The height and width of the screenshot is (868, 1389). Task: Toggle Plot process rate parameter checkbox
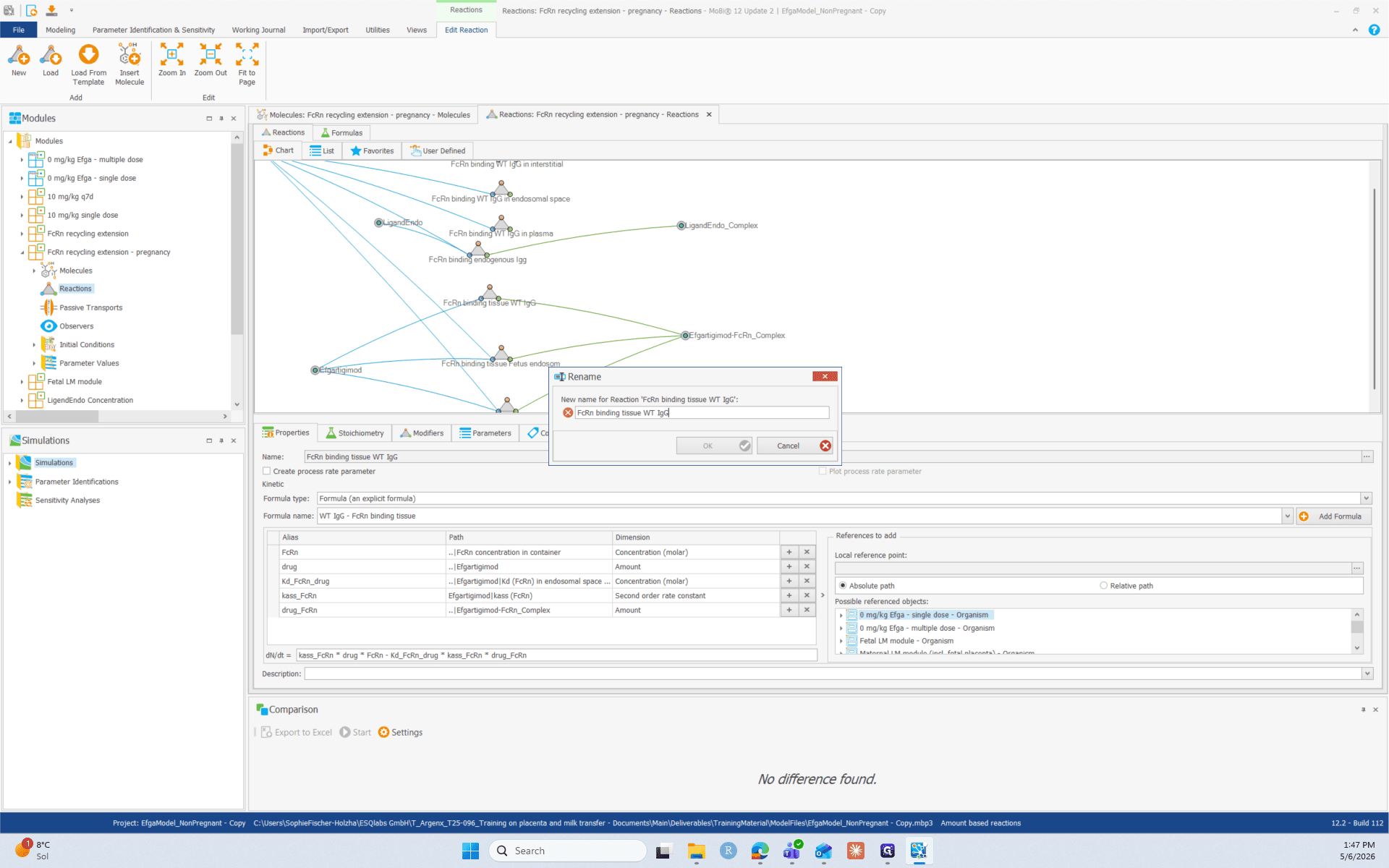pyautogui.click(x=823, y=471)
